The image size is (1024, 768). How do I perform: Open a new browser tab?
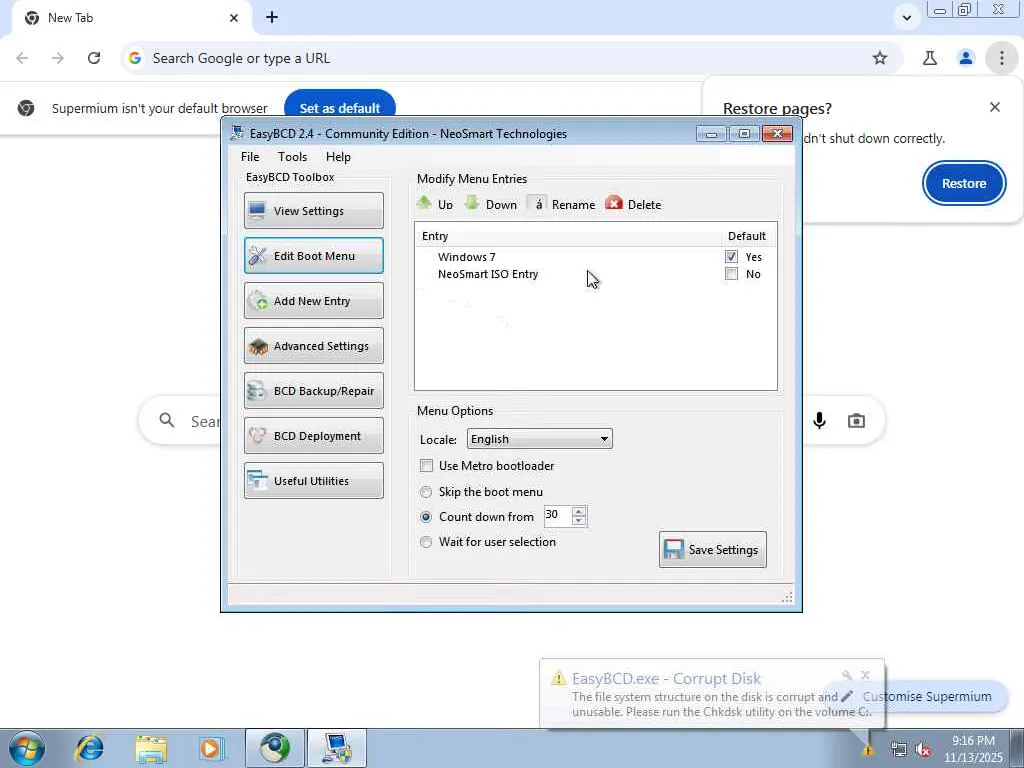pyautogui.click(x=272, y=18)
